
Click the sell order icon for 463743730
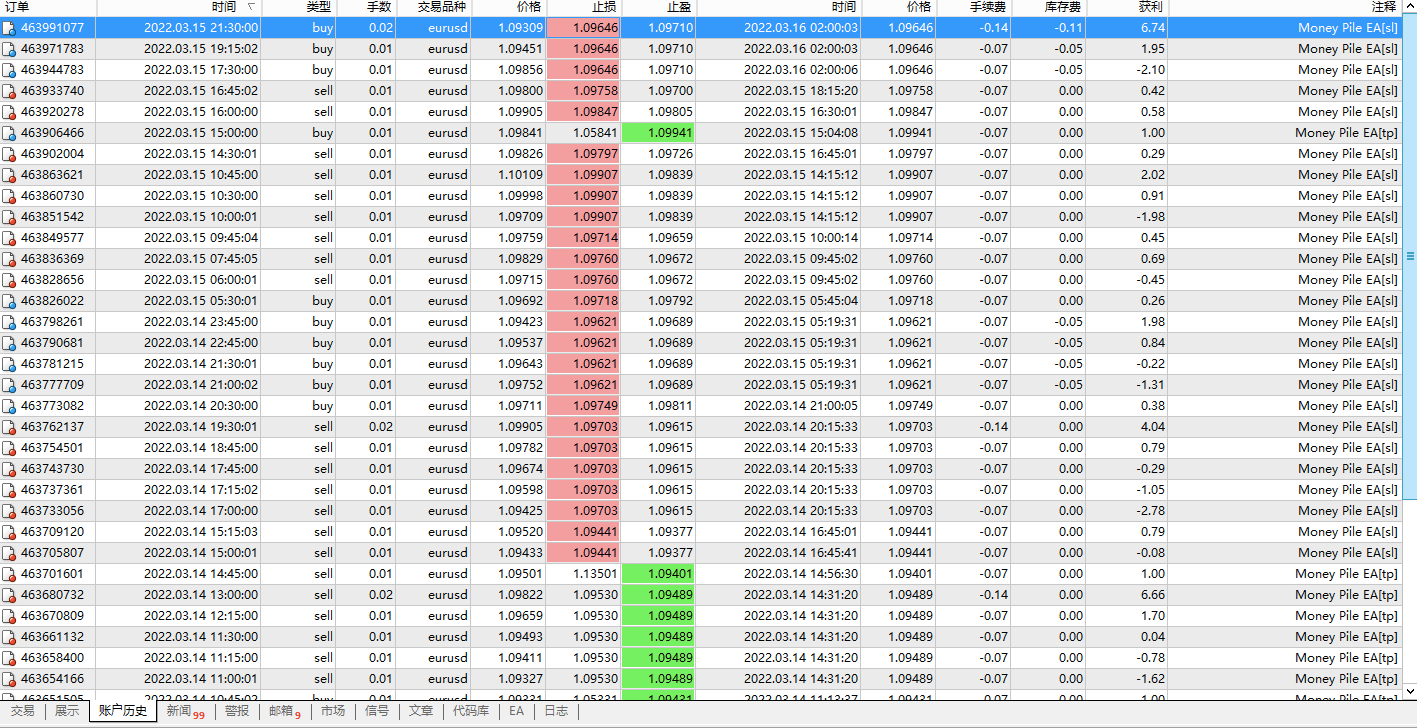[x=9, y=469]
